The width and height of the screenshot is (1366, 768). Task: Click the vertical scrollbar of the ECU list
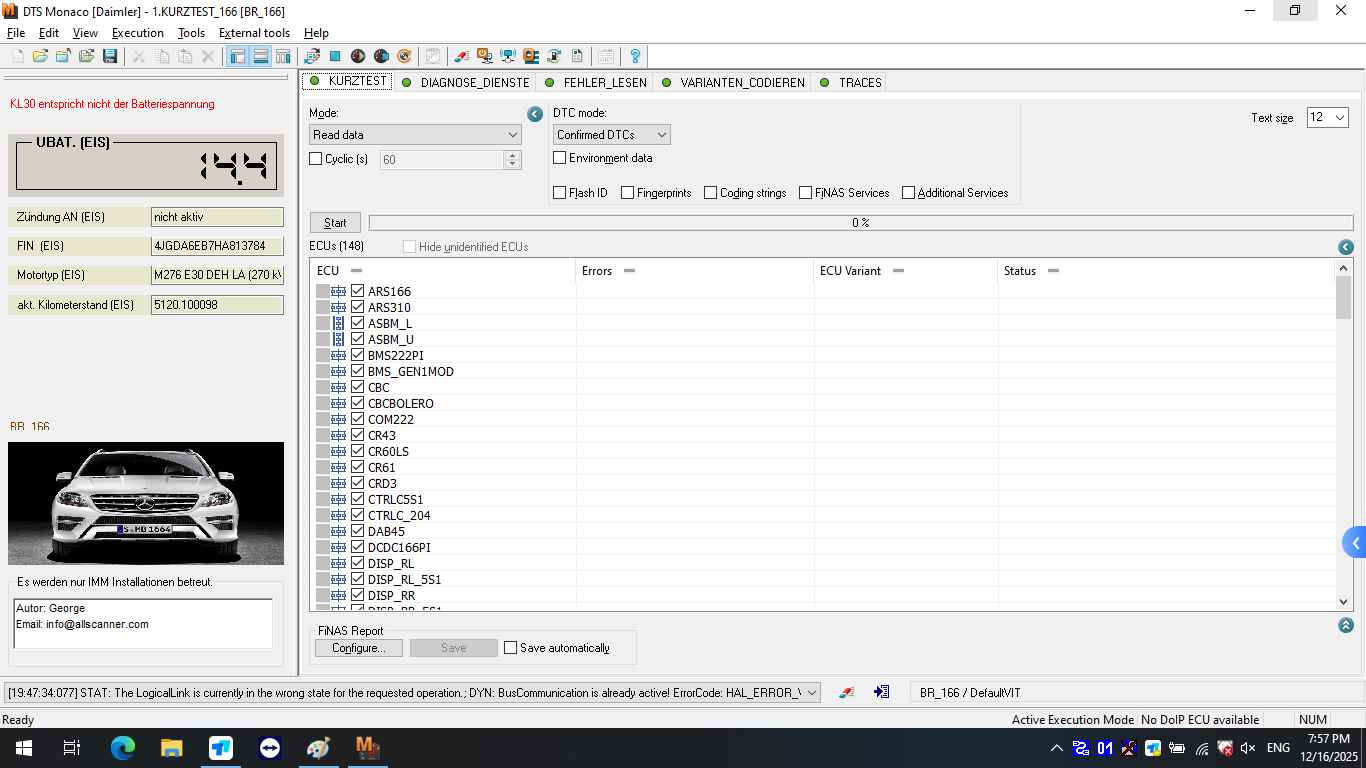[1343, 440]
